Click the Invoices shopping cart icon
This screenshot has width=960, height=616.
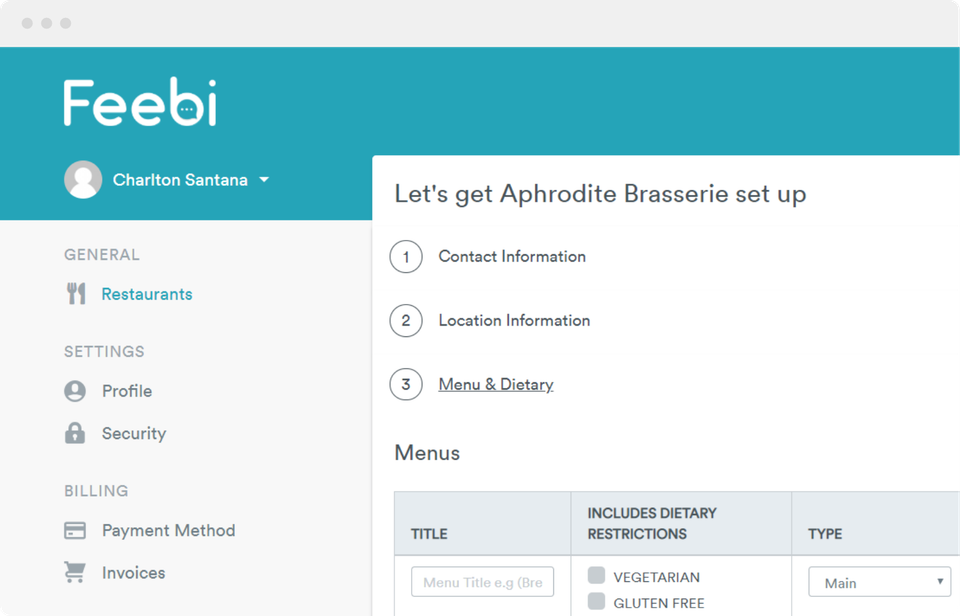point(75,573)
